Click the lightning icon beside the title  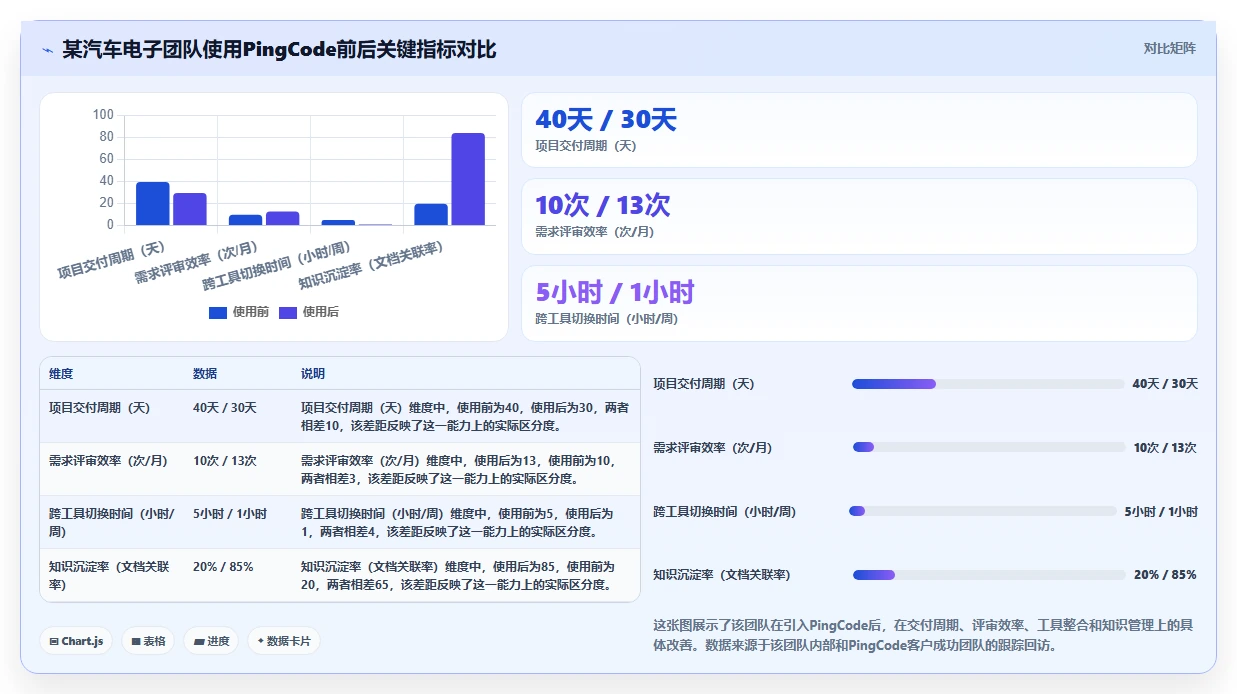tap(48, 50)
